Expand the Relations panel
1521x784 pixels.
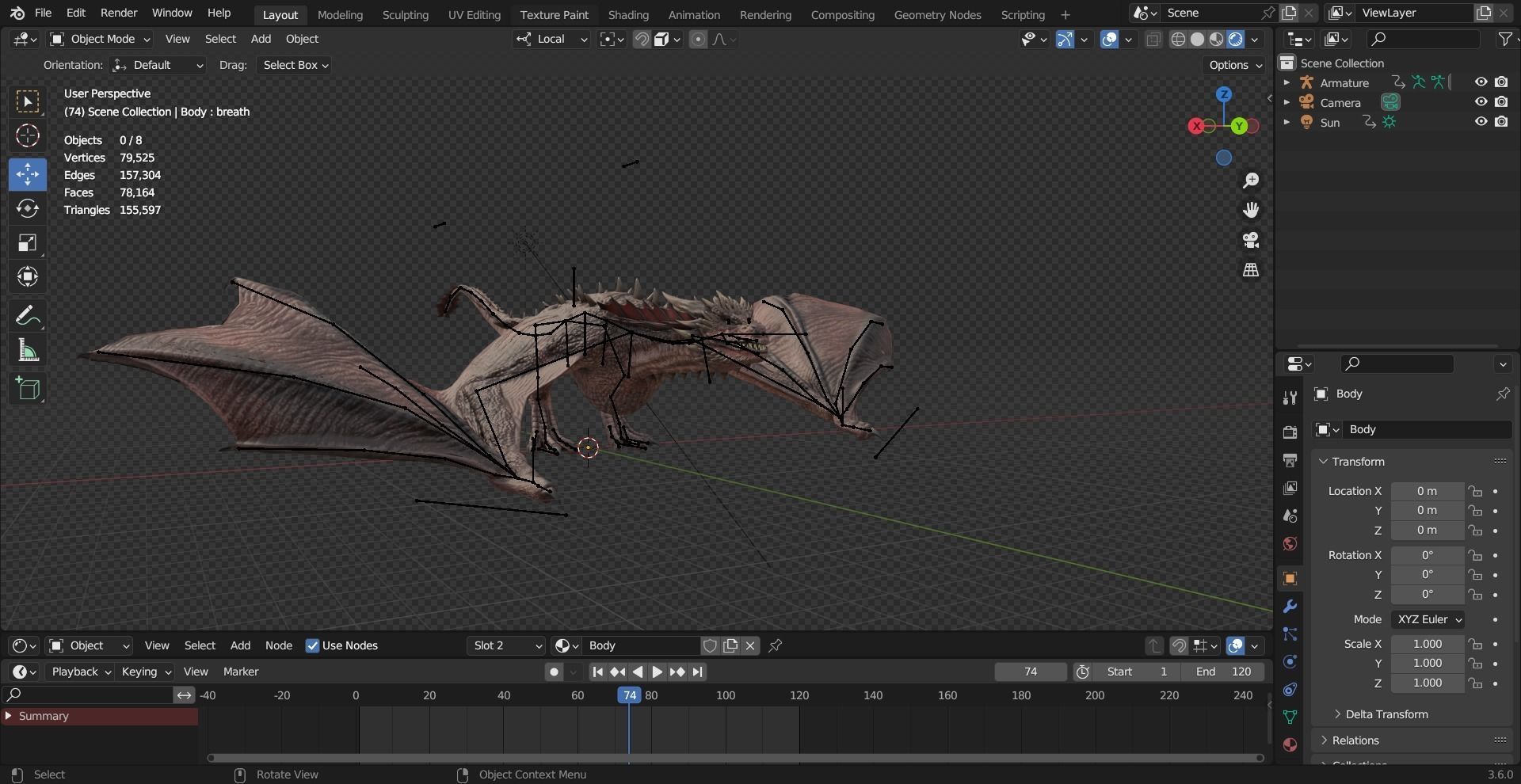click(x=1355, y=740)
